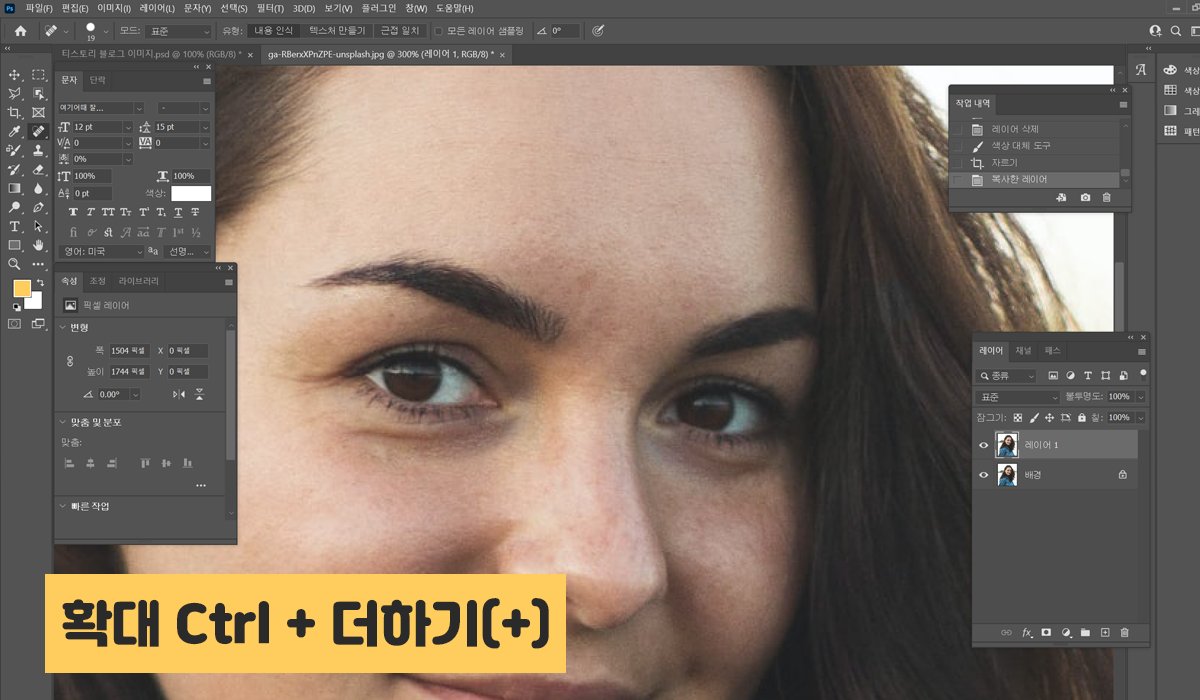Toggle Faux Bold in Character panel
This screenshot has width=1200, height=700.
tap(73, 212)
